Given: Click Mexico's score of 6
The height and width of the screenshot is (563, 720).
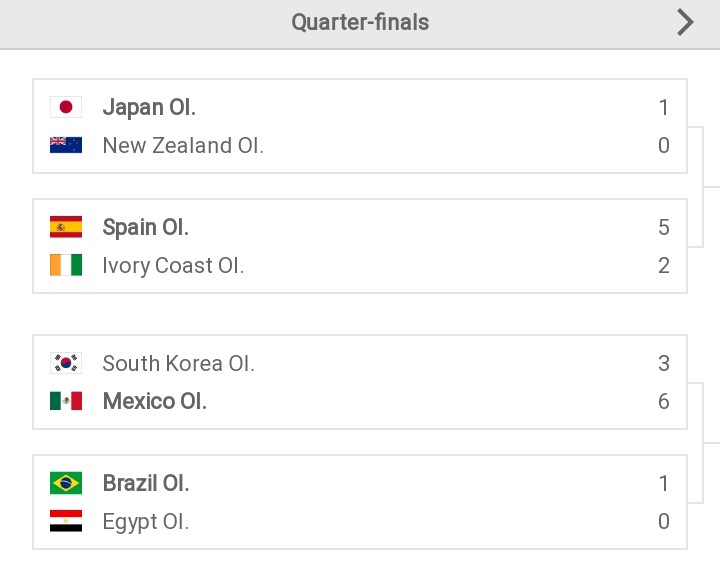Looking at the screenshot, I should pyautogui.click(x=664, y=401).
